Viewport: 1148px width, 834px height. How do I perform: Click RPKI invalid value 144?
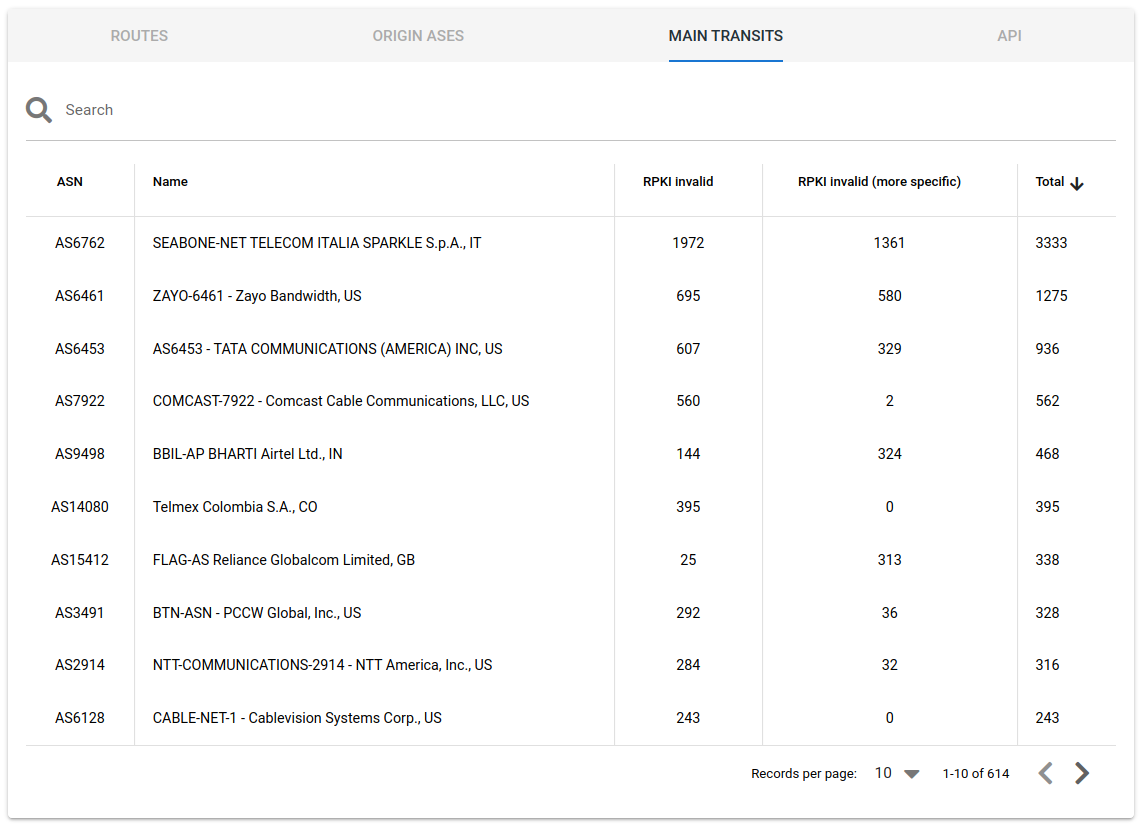[x=688, y=454]
